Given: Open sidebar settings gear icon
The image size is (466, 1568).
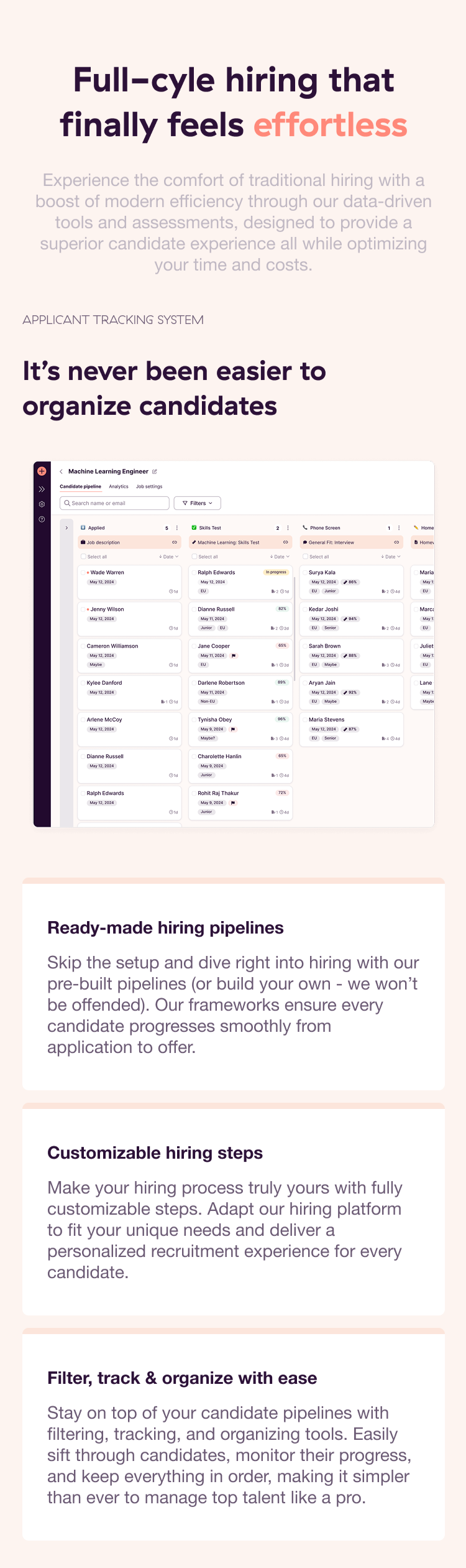Looking at the screenshot, I should [x=42, y=504].
